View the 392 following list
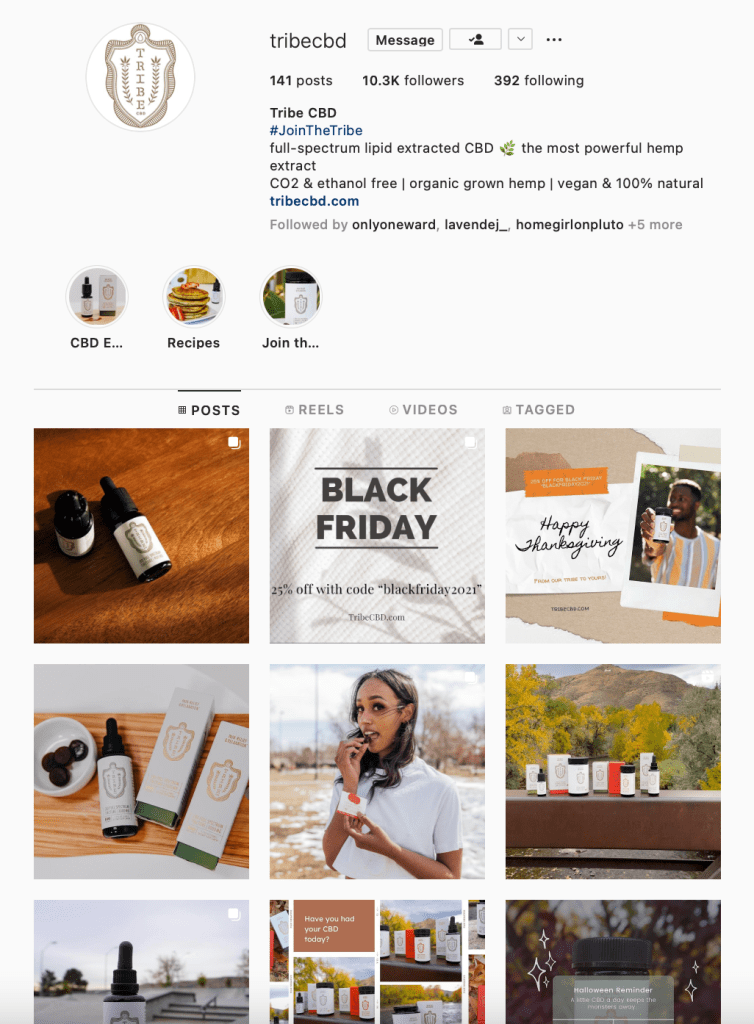Viewport: 754px width, 1024px height. pos(539,80)
